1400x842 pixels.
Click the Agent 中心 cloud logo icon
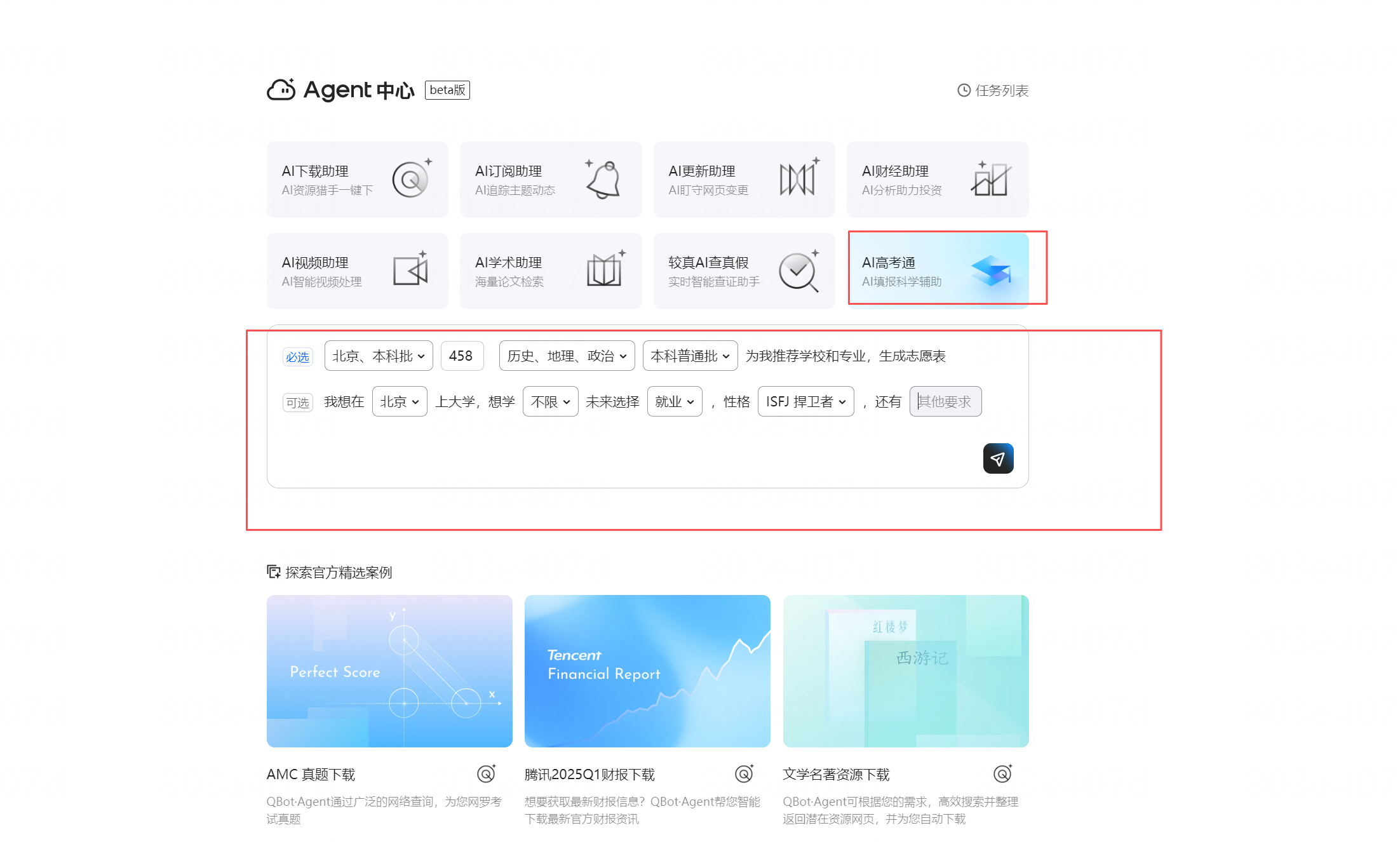281,90
